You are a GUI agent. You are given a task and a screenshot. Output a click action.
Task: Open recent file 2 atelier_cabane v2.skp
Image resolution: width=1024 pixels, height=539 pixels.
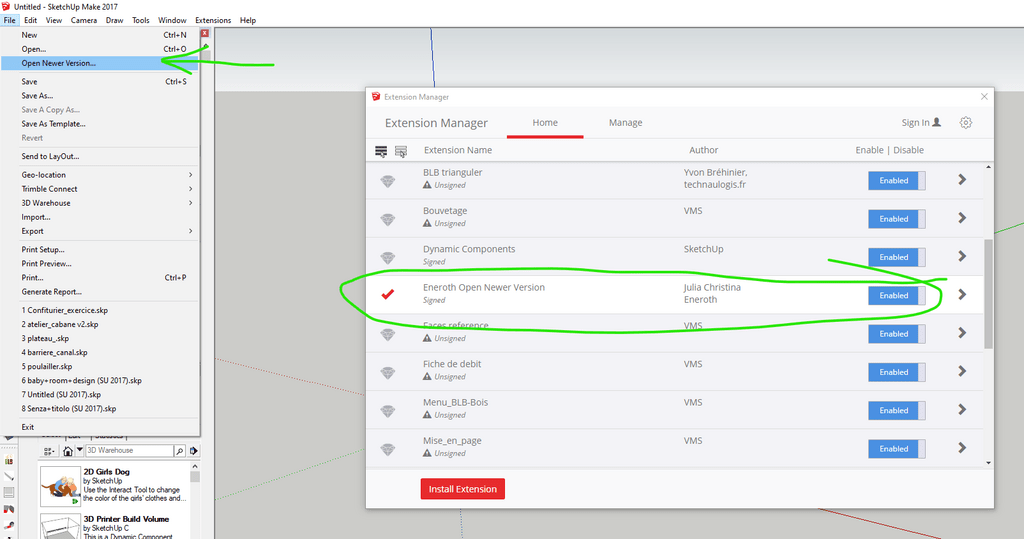[100, 325]
